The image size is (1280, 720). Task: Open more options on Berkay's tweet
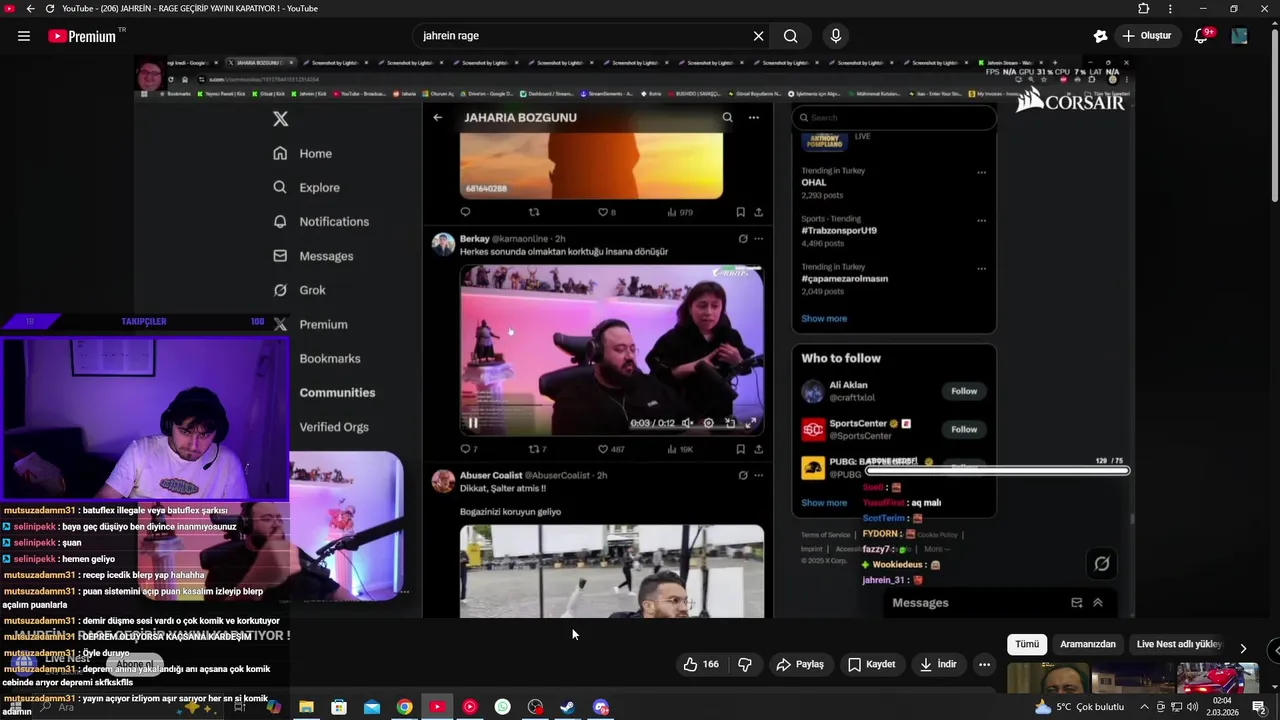tap(759, 239)
